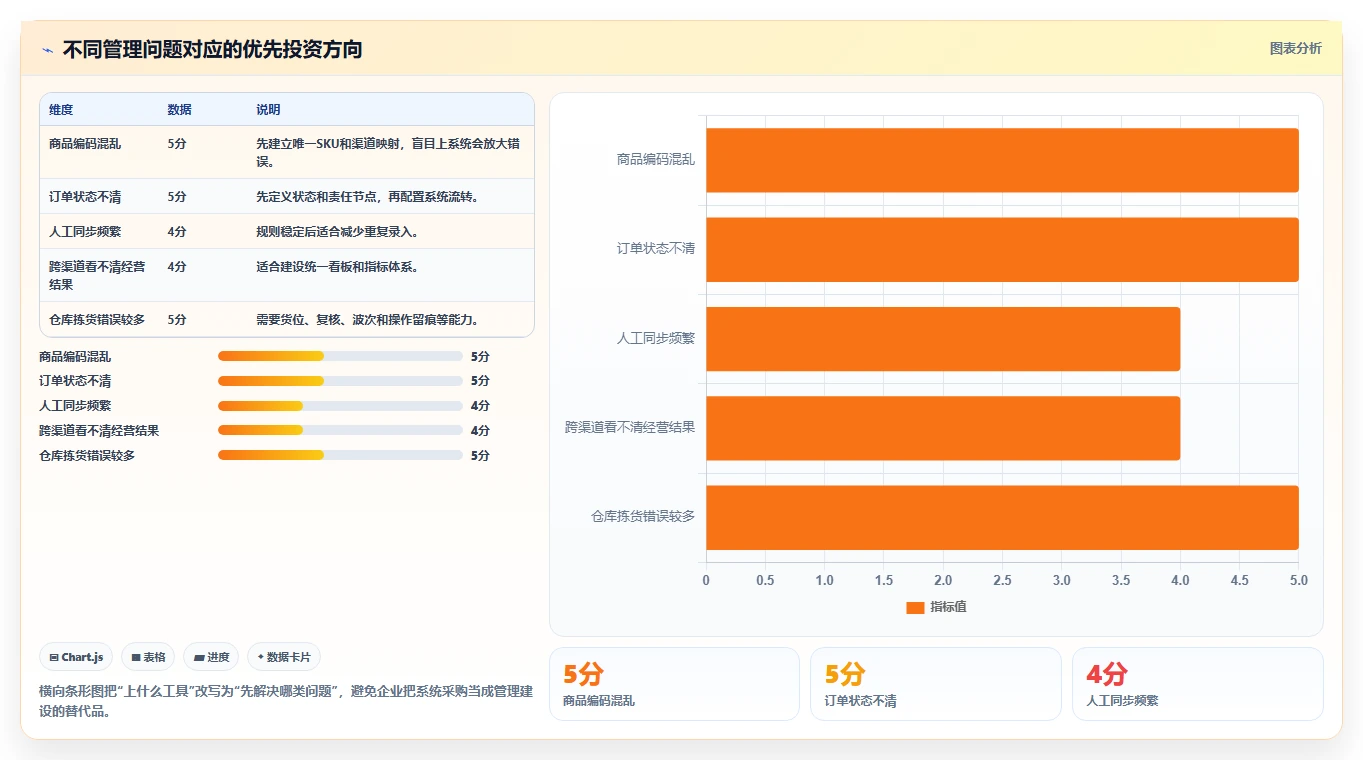Click the 5.0 tick on the chart x-axis
The image size is (1363, 760).
click(x=1298, y=580)
